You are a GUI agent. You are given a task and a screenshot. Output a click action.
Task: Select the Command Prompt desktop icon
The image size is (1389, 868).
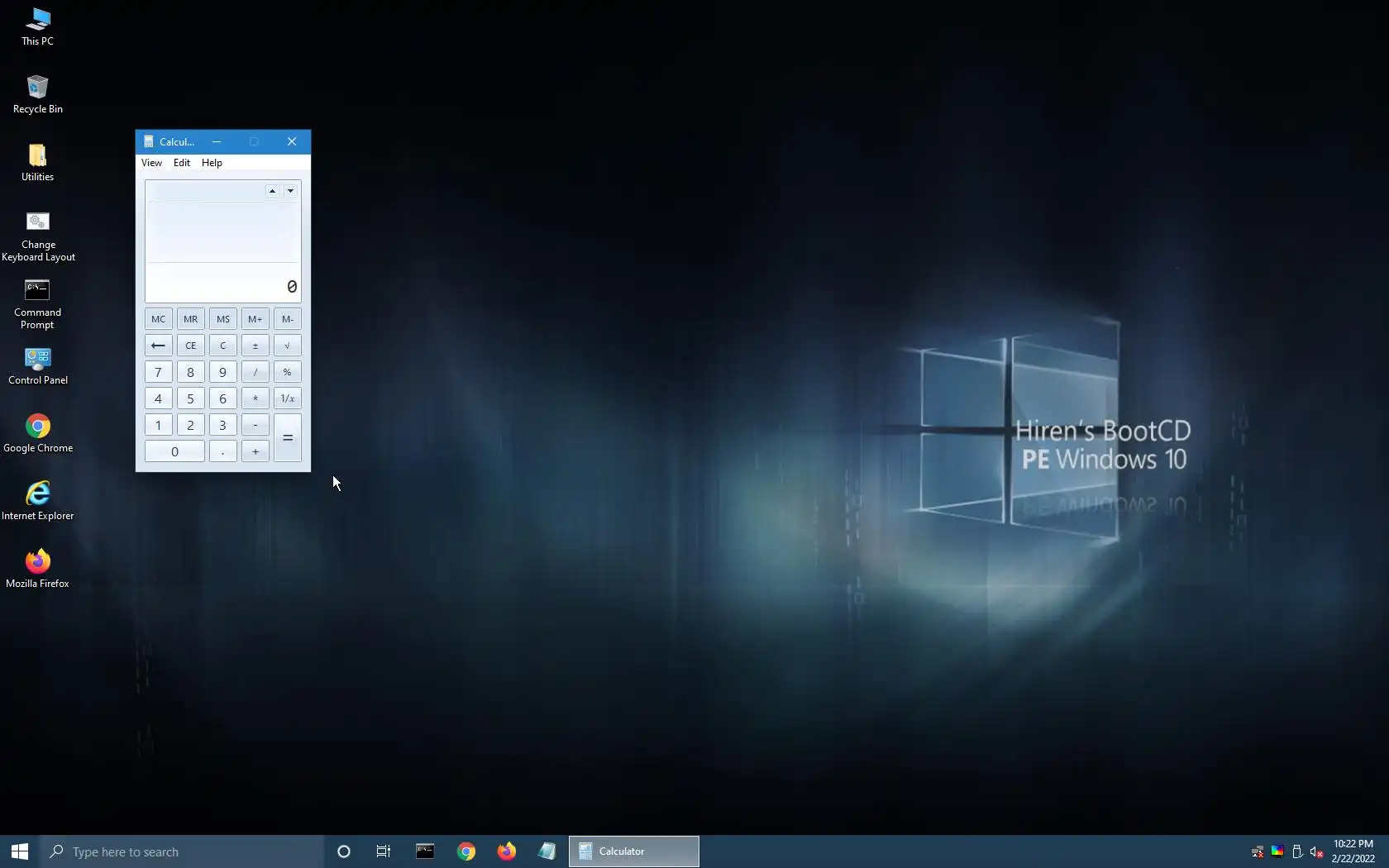(37, 304)
